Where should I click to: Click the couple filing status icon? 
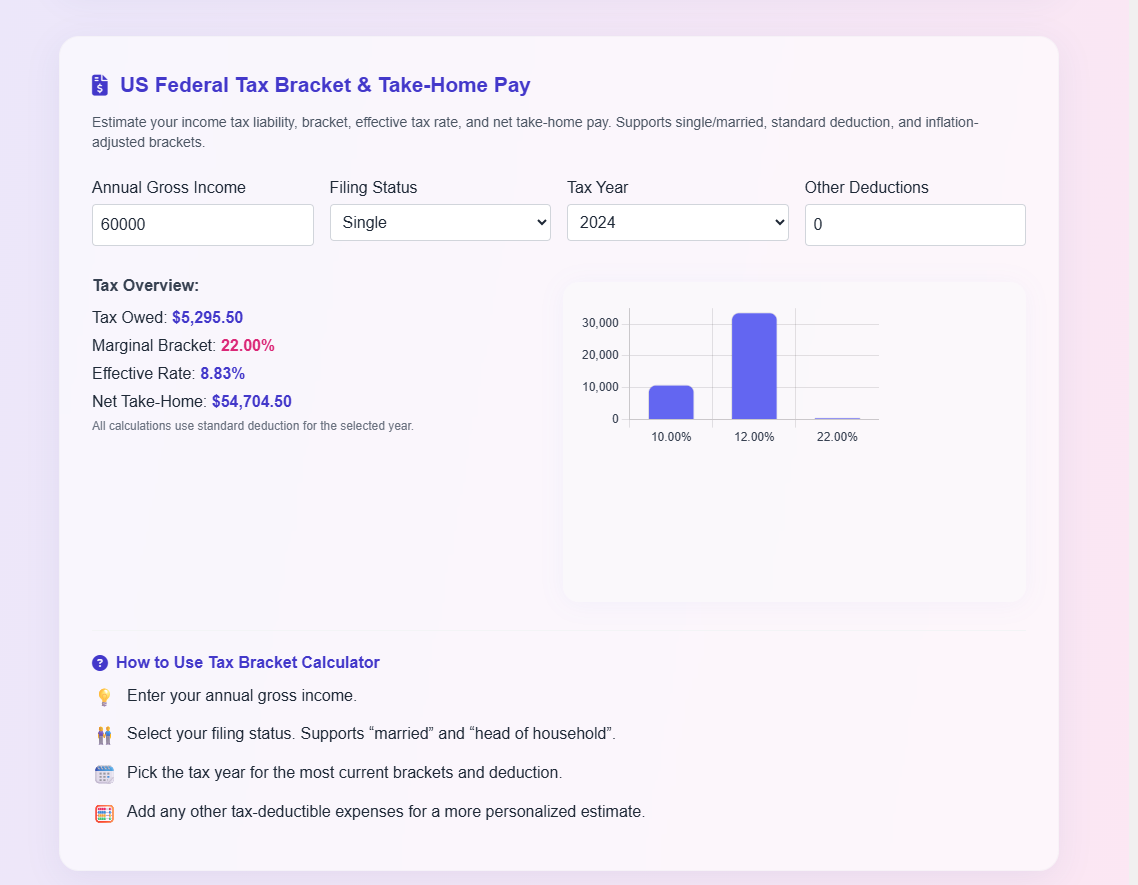point(104,735)
